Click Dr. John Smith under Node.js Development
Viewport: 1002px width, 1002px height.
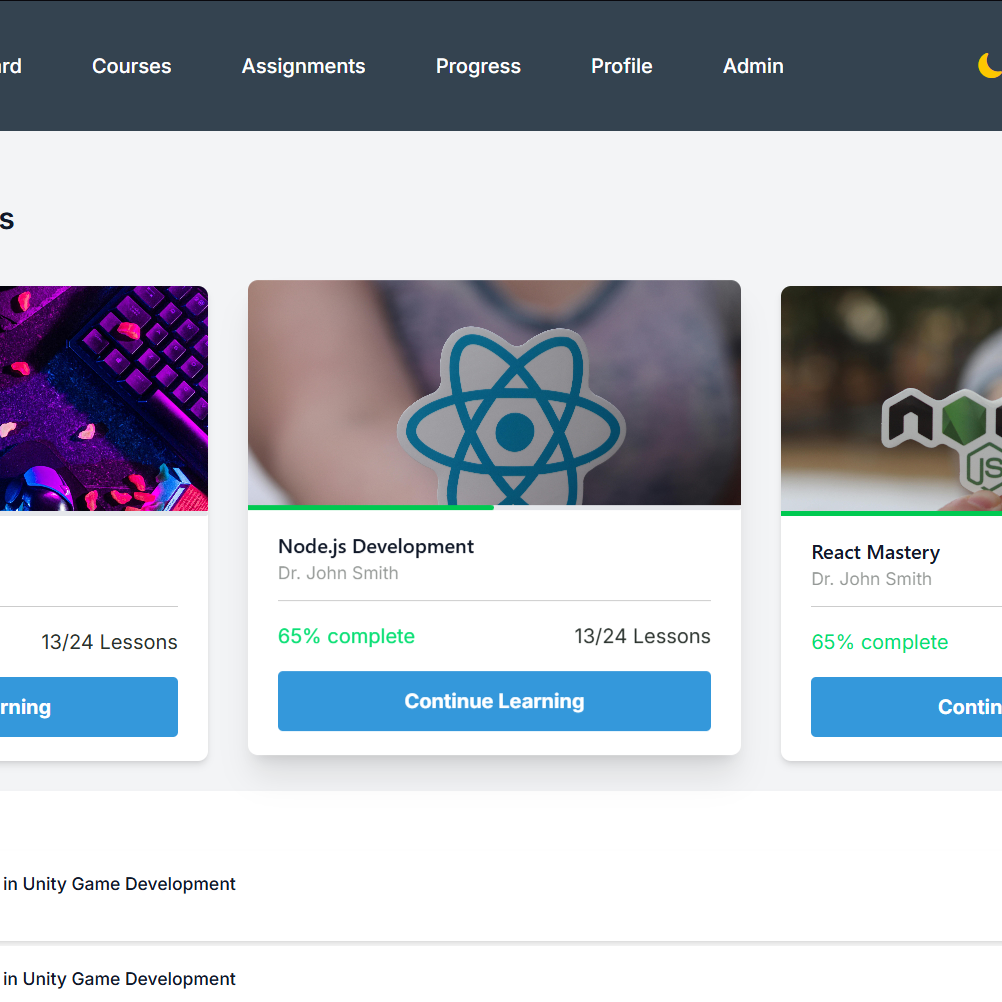[x=338, y=573]
